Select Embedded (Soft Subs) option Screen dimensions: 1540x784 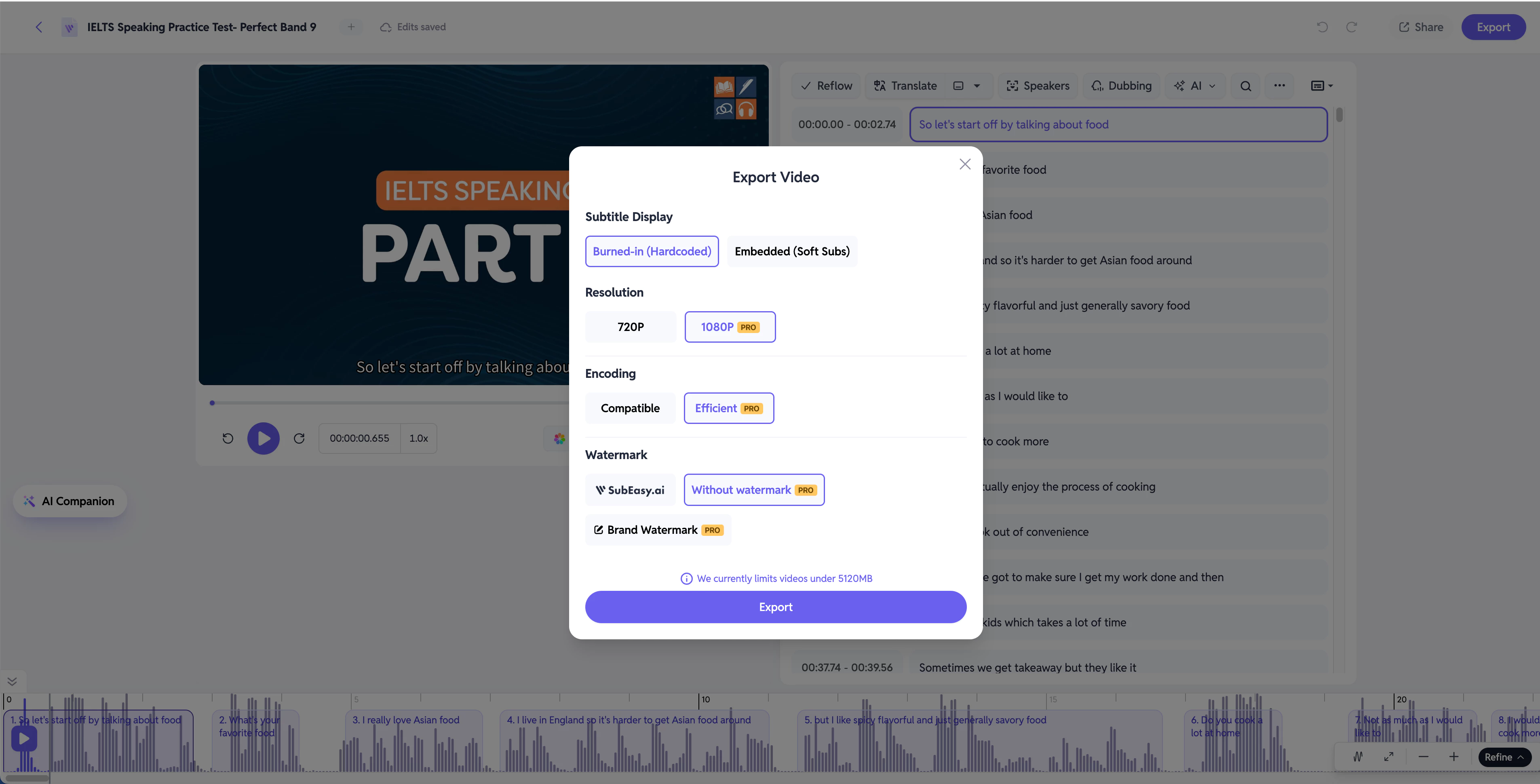click(x=792, y=251)
